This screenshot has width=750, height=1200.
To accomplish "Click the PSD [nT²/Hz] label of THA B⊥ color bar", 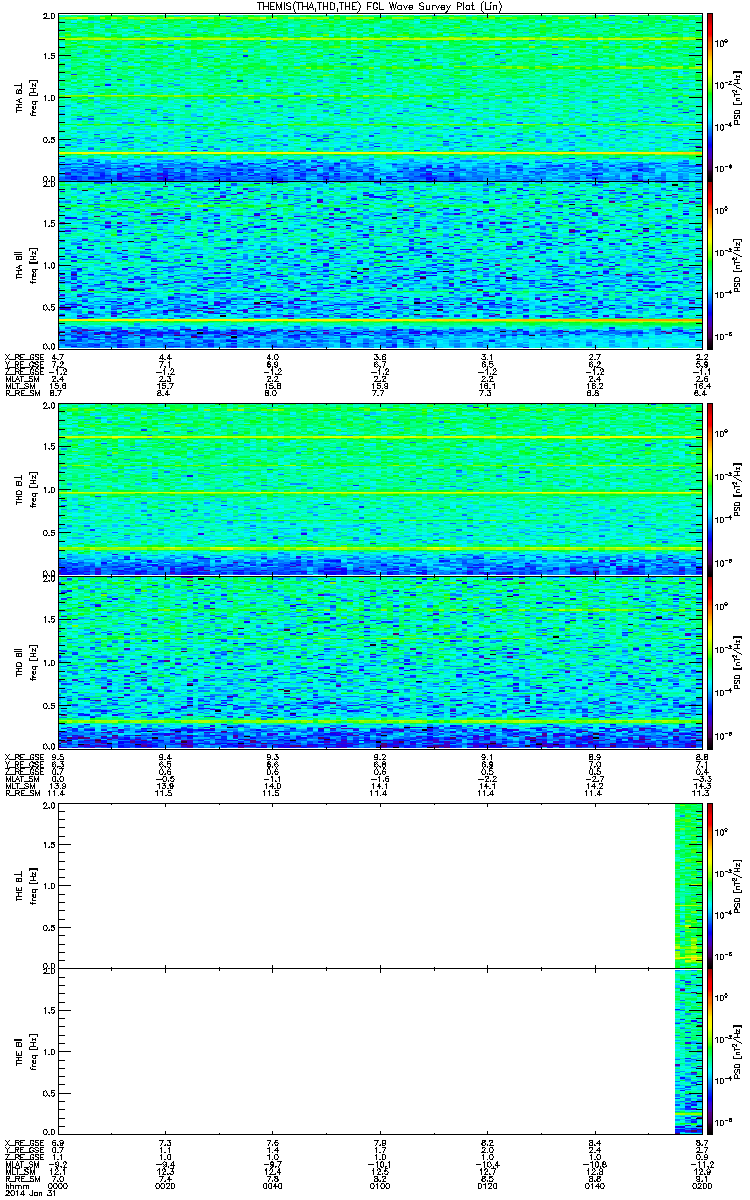I will click(739, 97).
